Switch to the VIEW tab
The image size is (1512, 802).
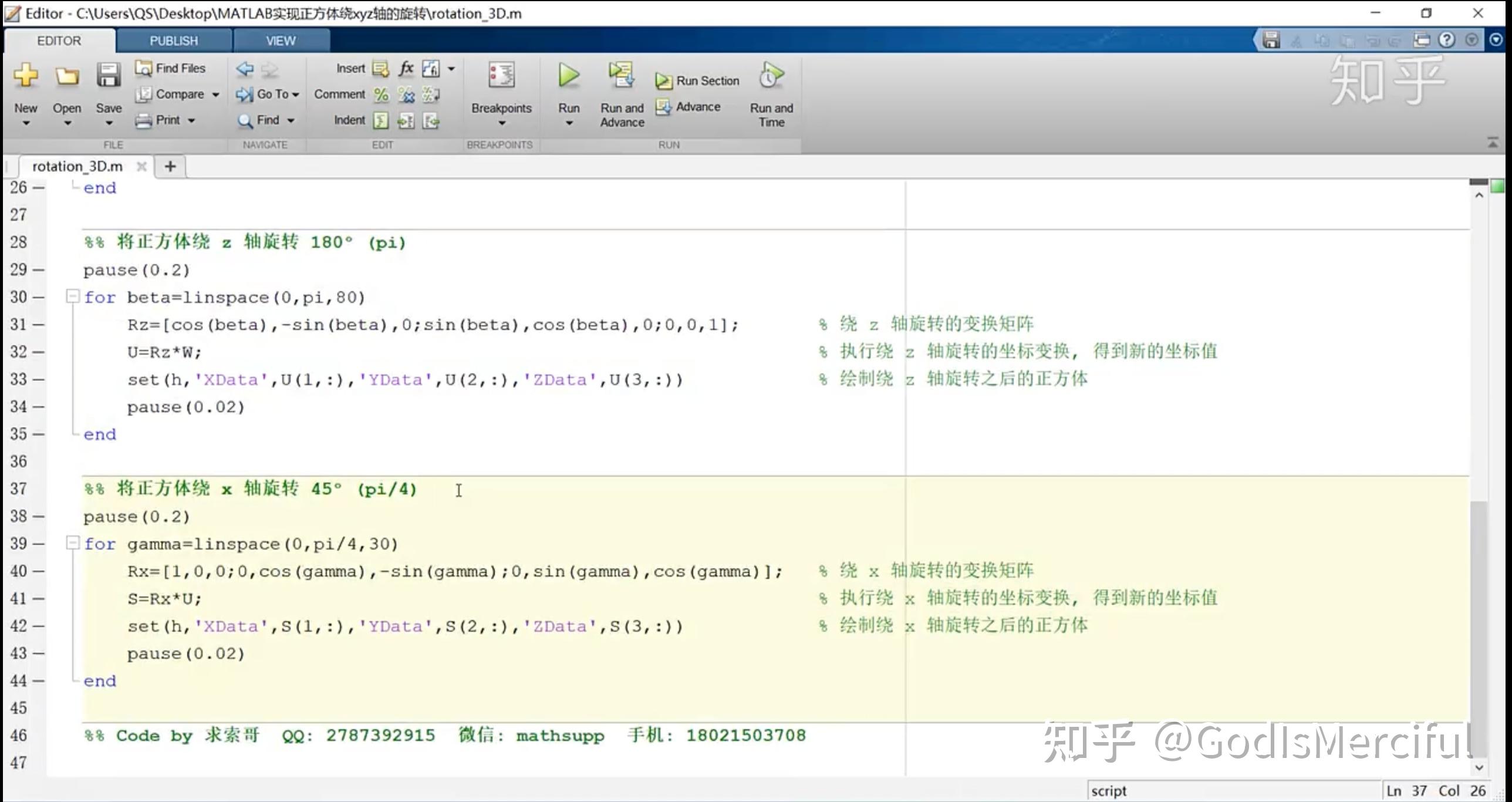click(281, 41)
